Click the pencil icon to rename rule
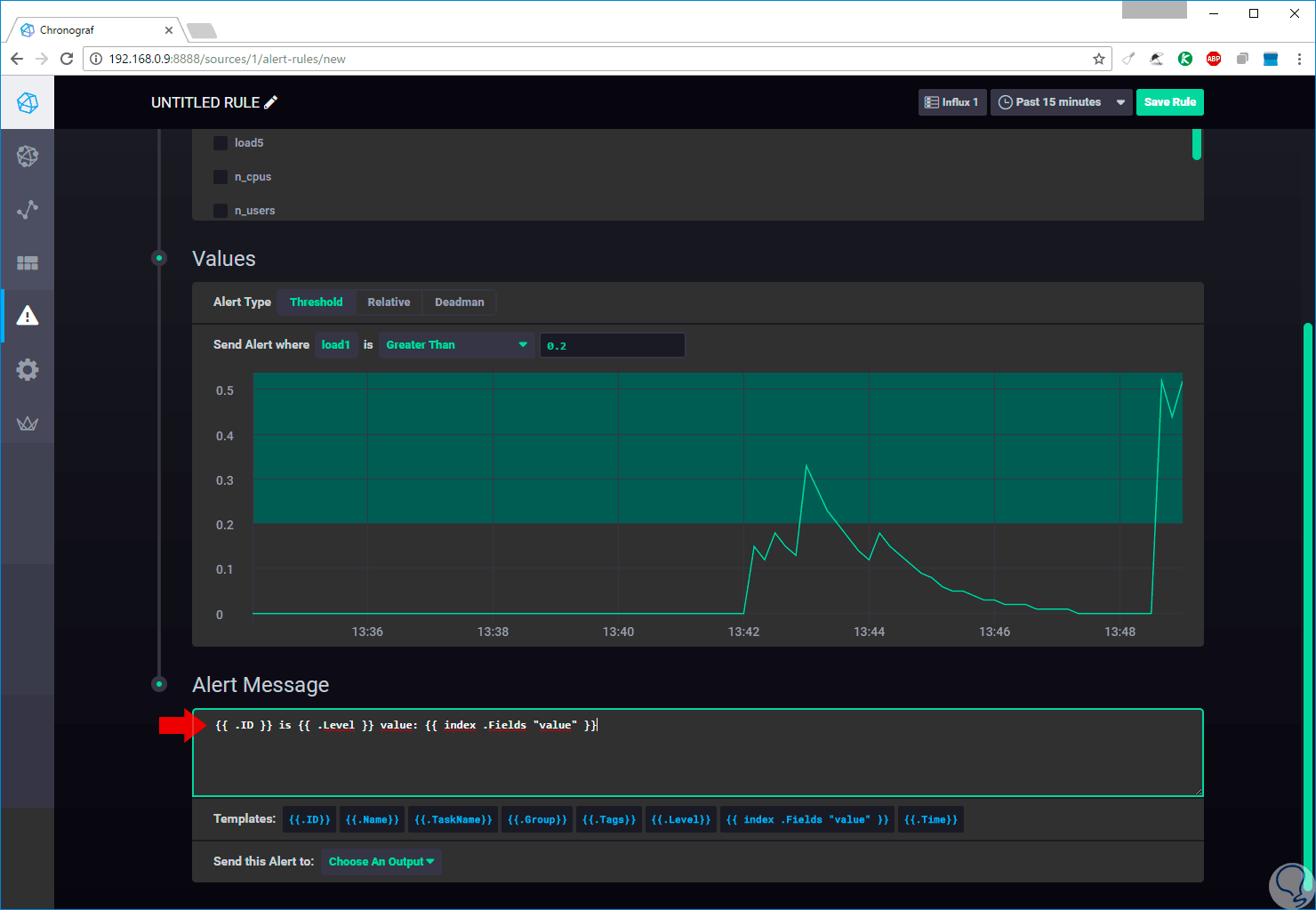The height and width of the screenshot is (910, 1316). 271,102
